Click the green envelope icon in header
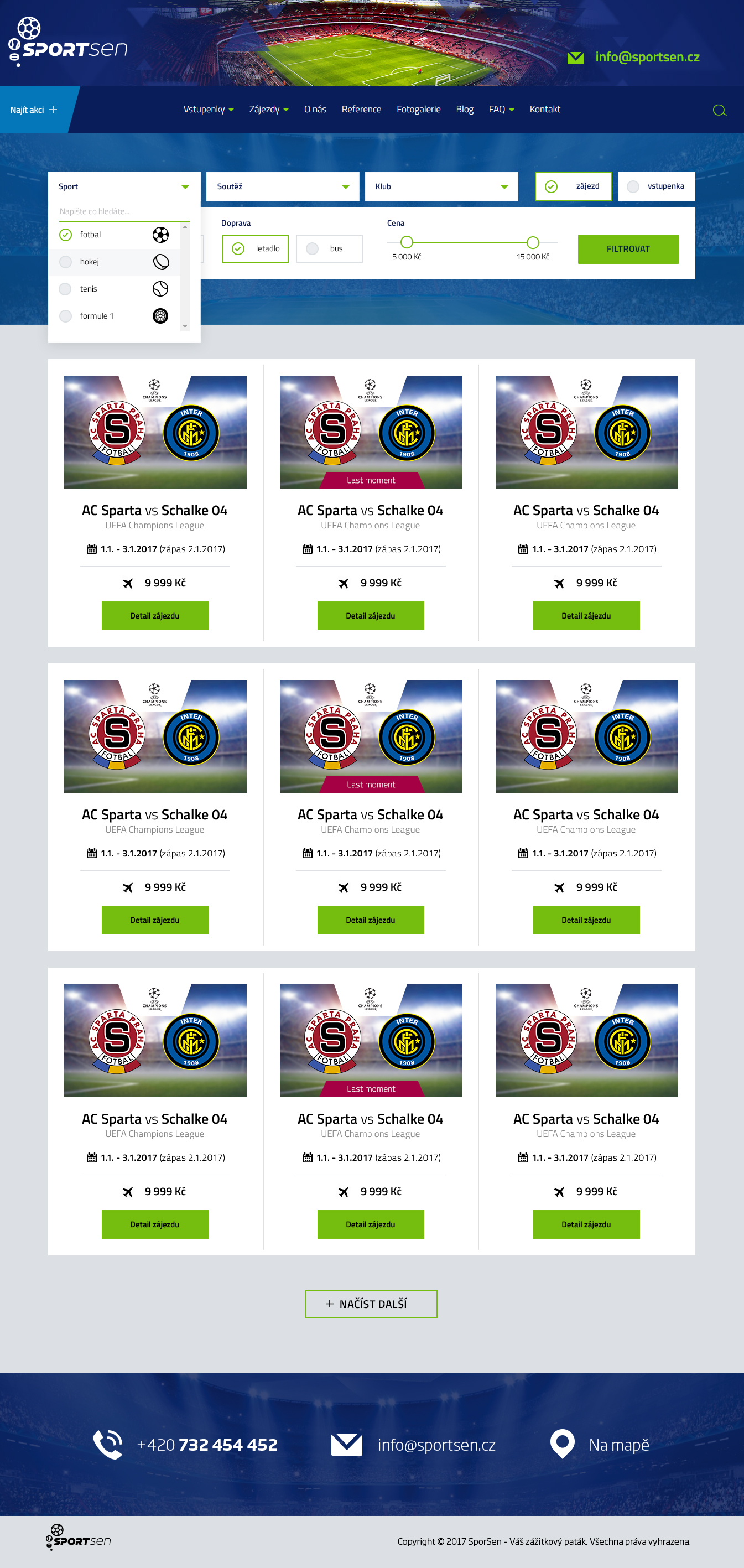 pos(575,57)
